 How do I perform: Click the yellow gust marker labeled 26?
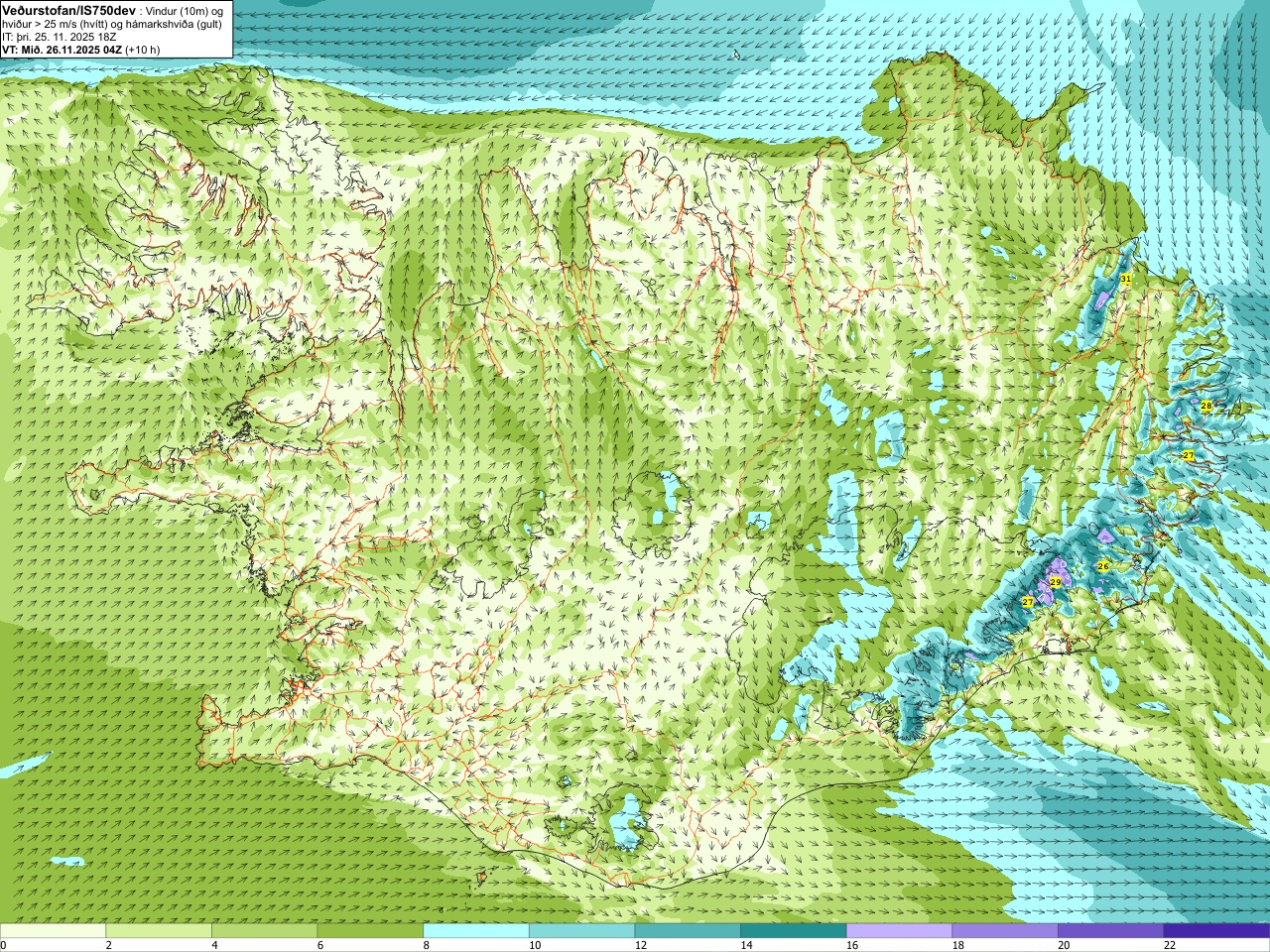tap(1103, 566)
